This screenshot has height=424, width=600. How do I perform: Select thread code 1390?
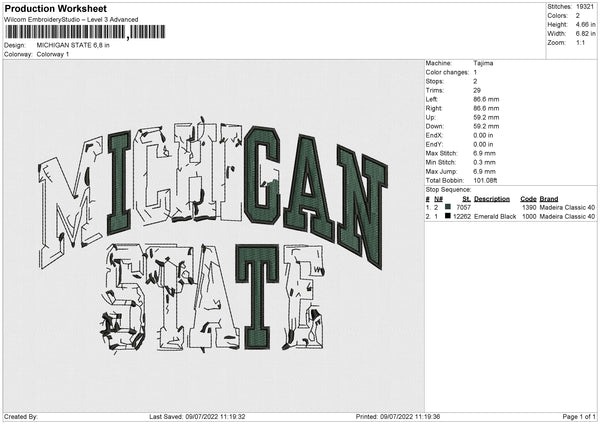(529, 207)
